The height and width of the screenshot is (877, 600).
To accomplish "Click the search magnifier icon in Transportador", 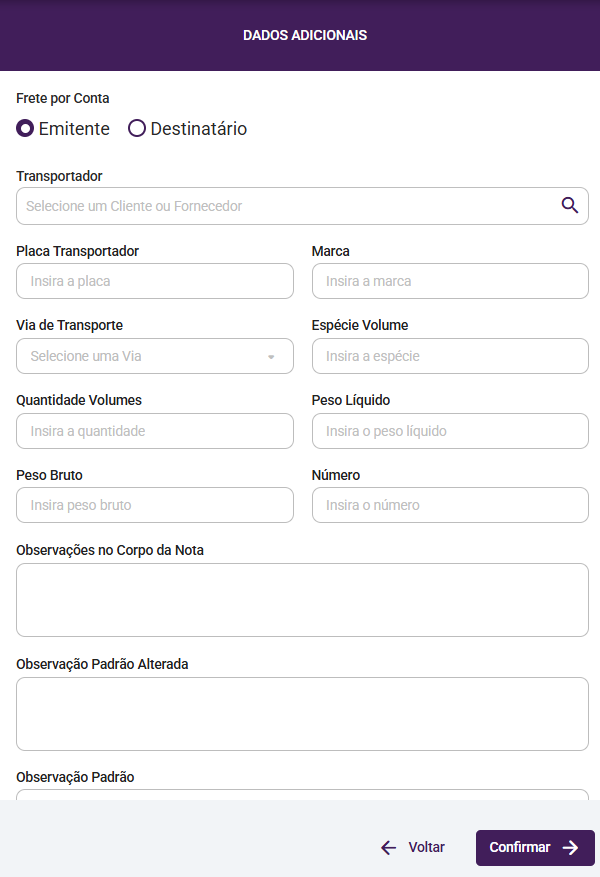I will click(x=570, y=205).
